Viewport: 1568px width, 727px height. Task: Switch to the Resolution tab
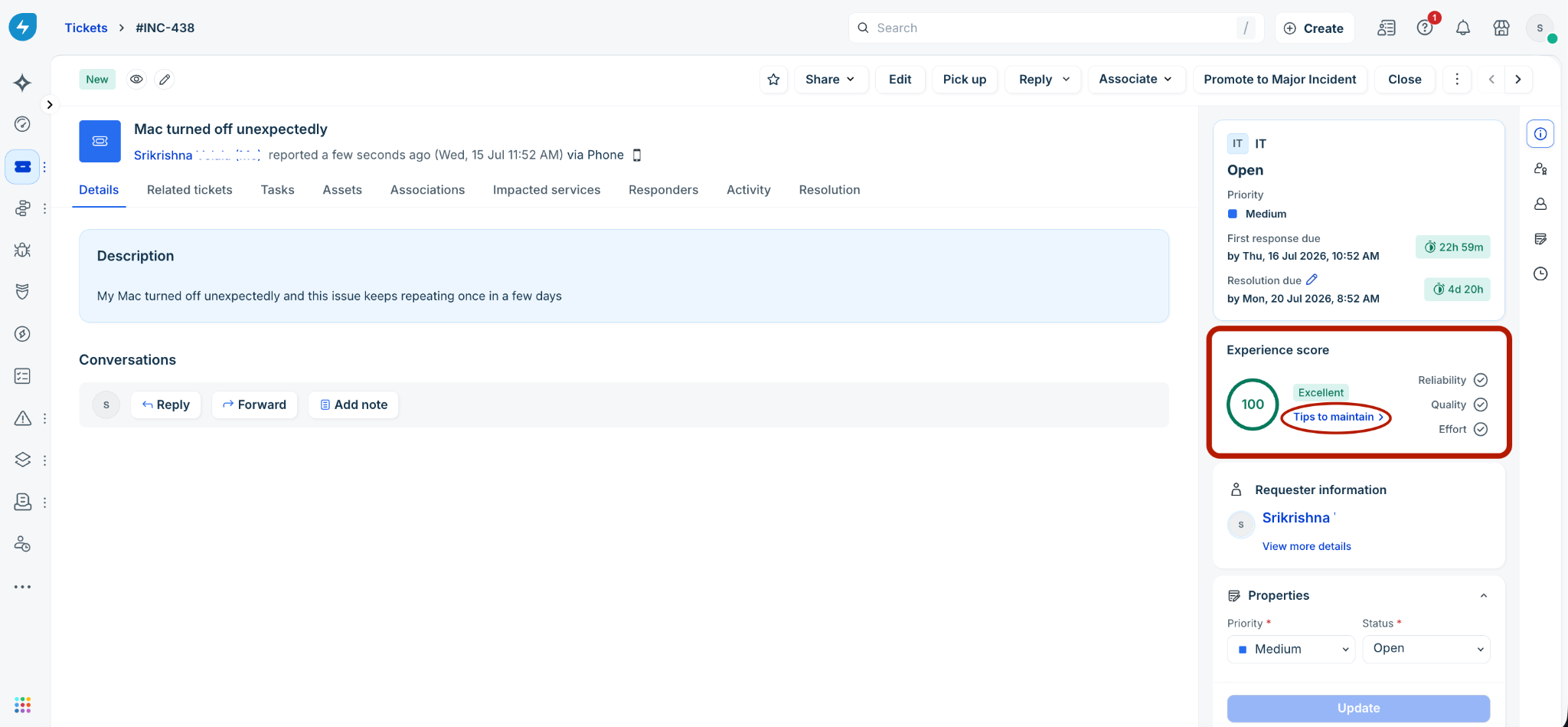tap(829, 190)
